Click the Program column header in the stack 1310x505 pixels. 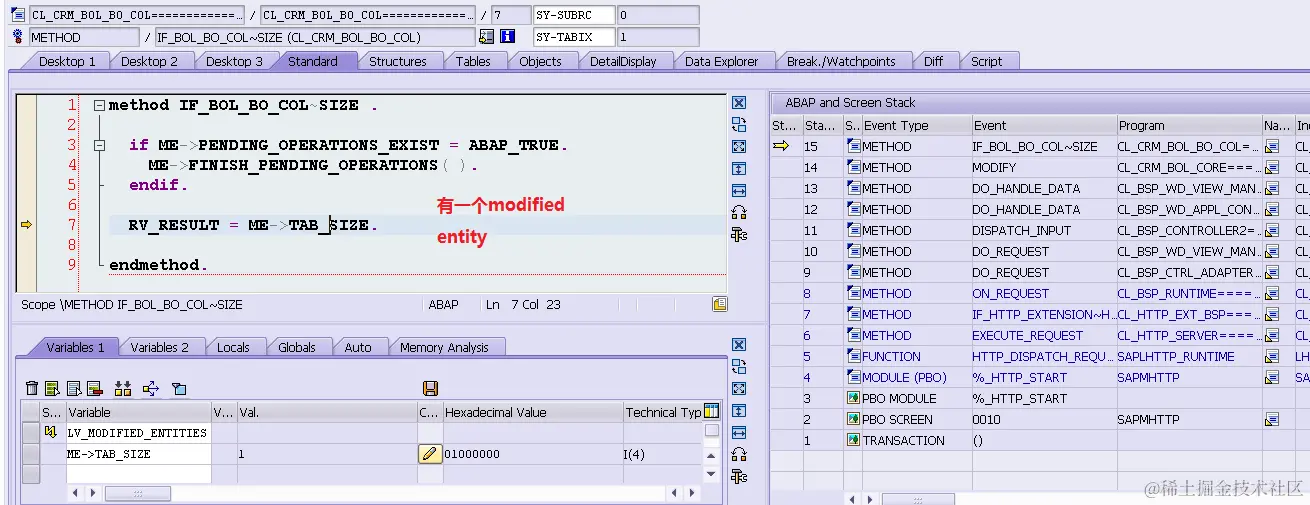point(1188,125)
